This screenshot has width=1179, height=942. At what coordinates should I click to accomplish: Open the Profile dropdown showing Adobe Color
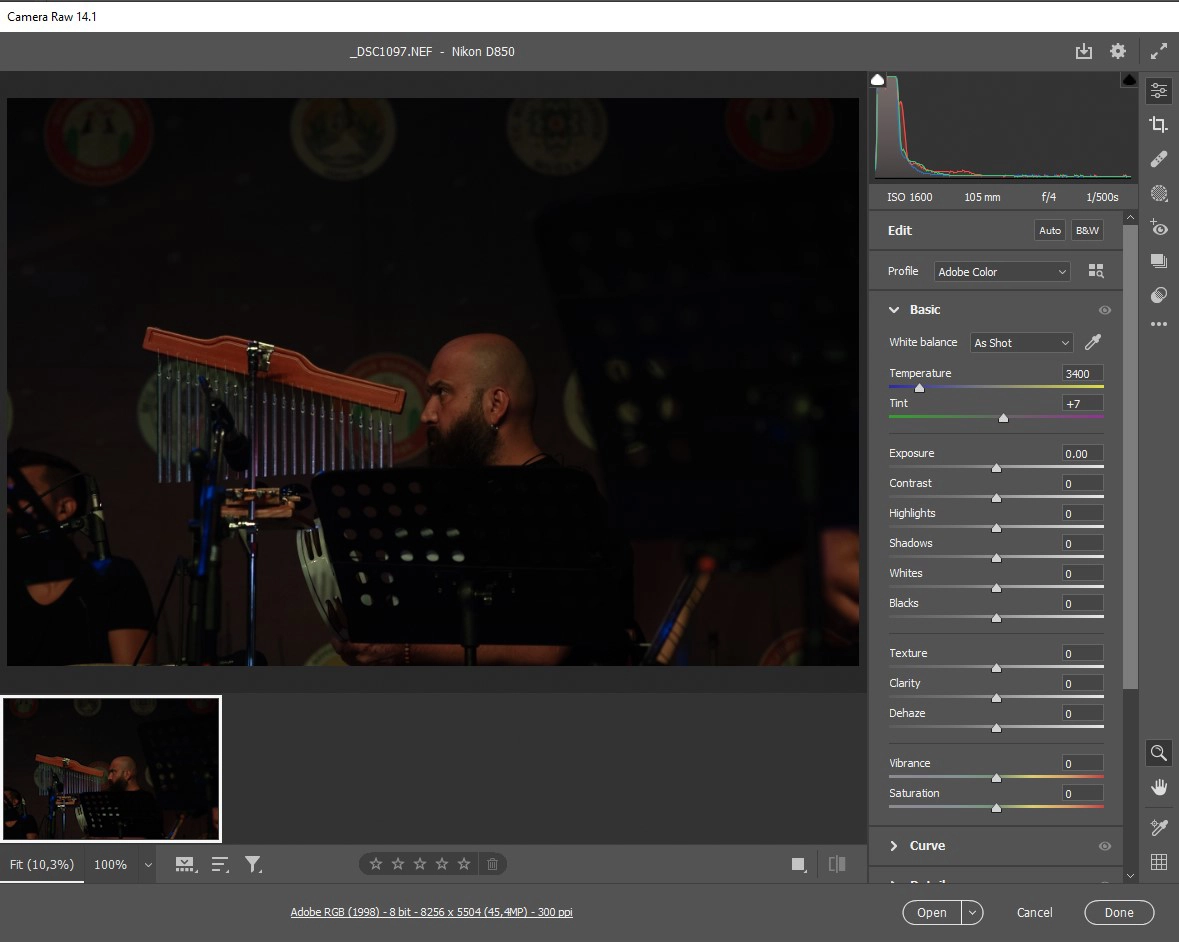click(x=1003, y=272)
